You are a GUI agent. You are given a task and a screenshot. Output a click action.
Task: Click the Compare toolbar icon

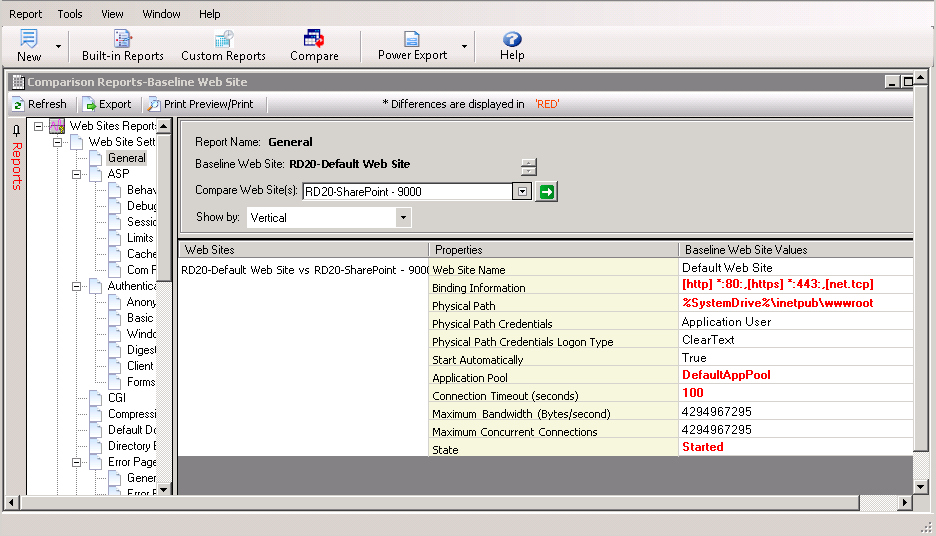pos(314,39)
